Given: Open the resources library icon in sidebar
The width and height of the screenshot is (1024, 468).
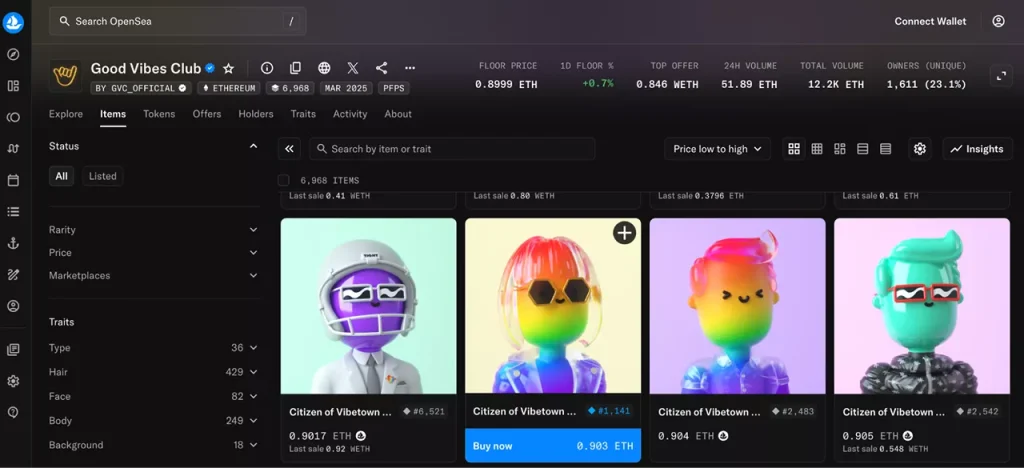Looking at the screenshot, I should click(x=13, y=350).
